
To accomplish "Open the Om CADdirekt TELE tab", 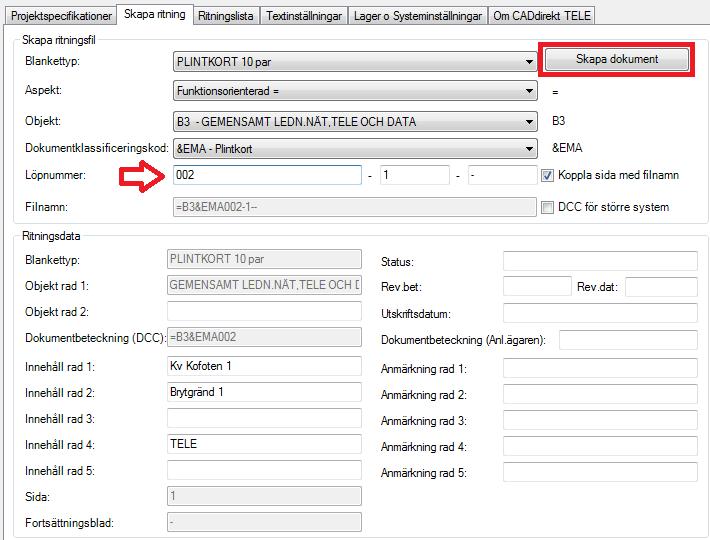I will tap(542, 16).
